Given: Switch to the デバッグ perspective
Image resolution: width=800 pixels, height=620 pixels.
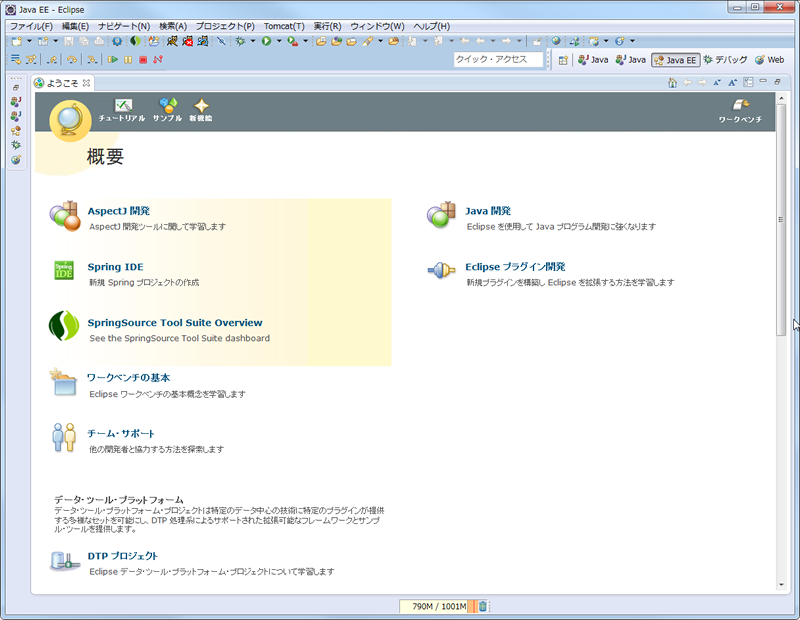Looking at the screenshot, I should [x=725, y=60].
